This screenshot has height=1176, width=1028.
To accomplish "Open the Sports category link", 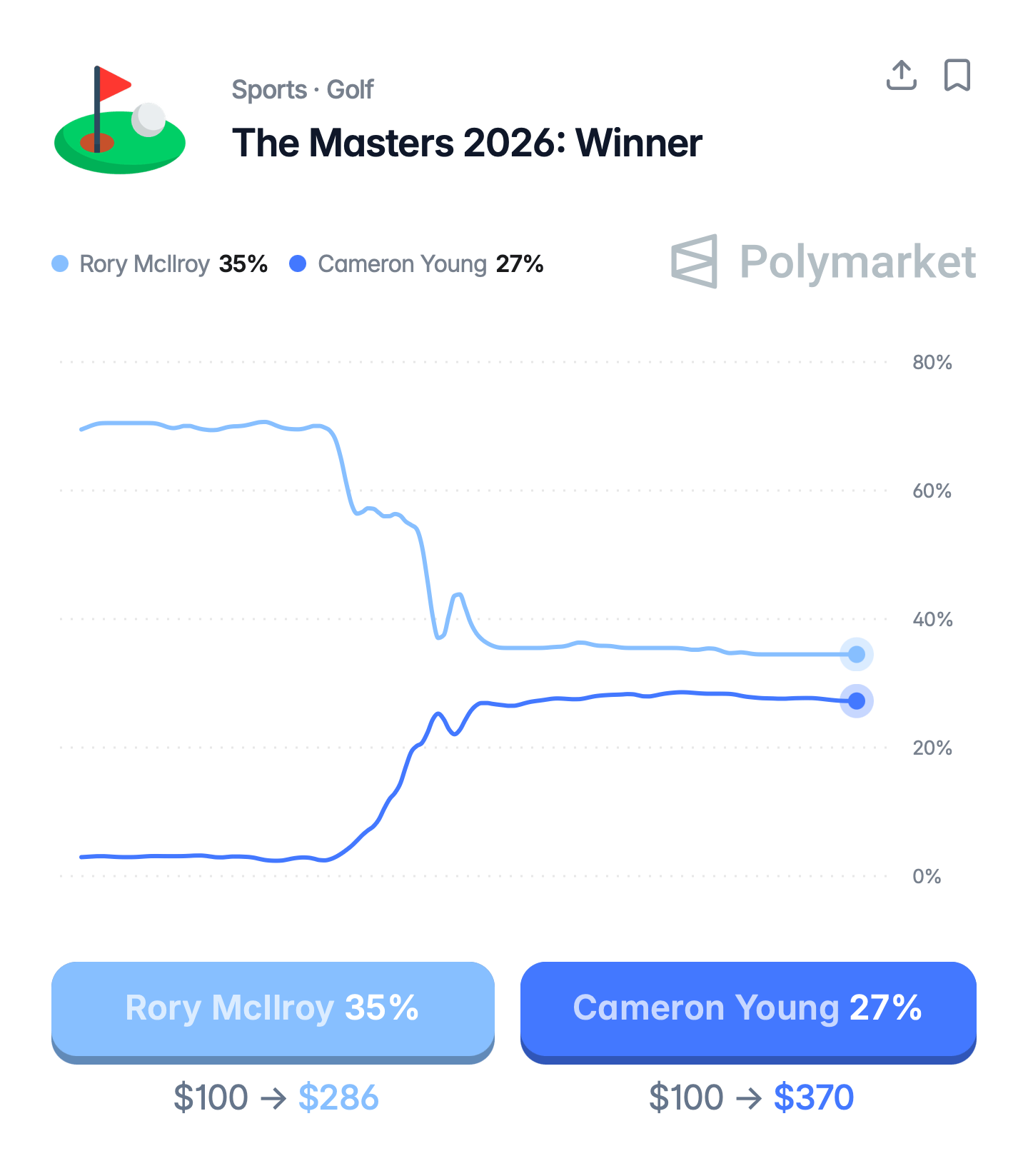I will click(x=269, y=90).
